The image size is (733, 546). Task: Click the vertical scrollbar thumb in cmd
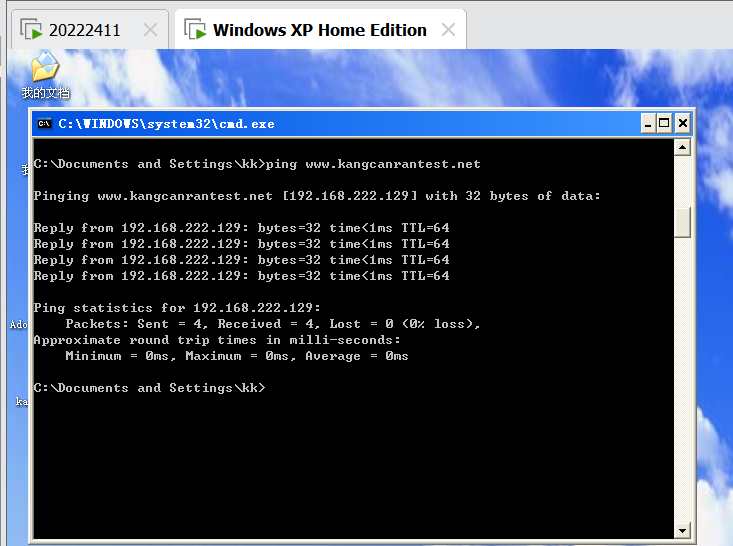coord(683,223)
